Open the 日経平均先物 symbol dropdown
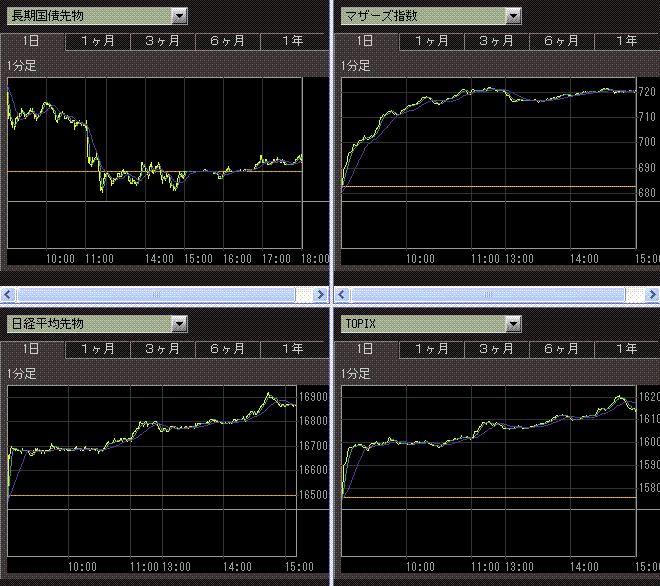 178,324
